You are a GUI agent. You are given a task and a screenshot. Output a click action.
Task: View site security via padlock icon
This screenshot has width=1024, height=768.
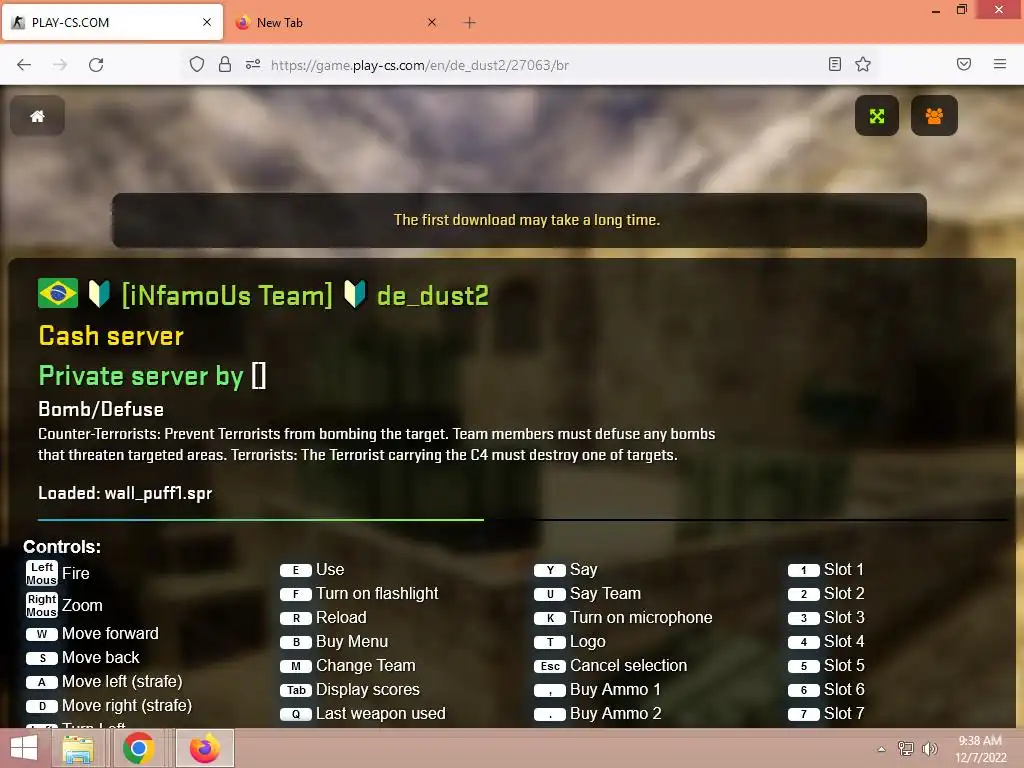coord(225,64)
